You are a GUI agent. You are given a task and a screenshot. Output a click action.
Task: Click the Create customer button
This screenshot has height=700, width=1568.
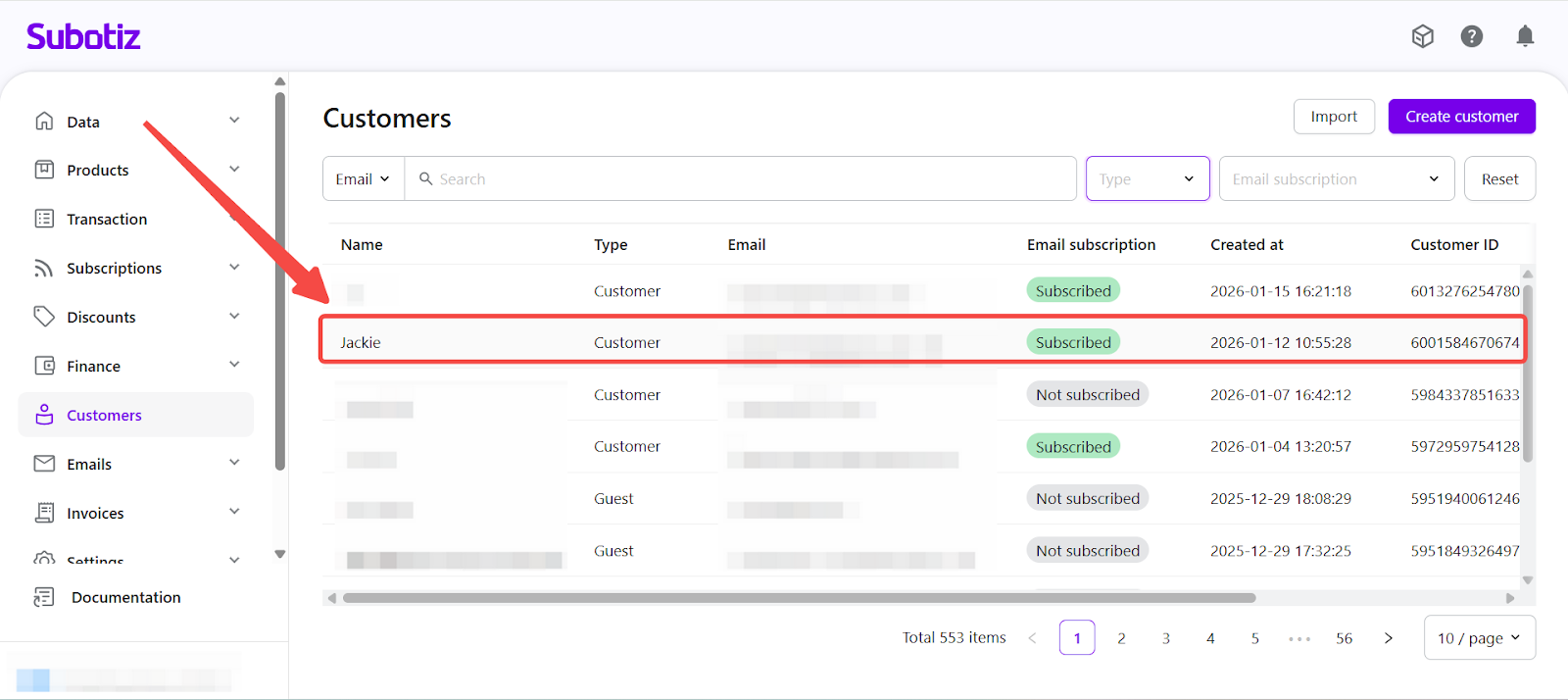click(1461, 117)
